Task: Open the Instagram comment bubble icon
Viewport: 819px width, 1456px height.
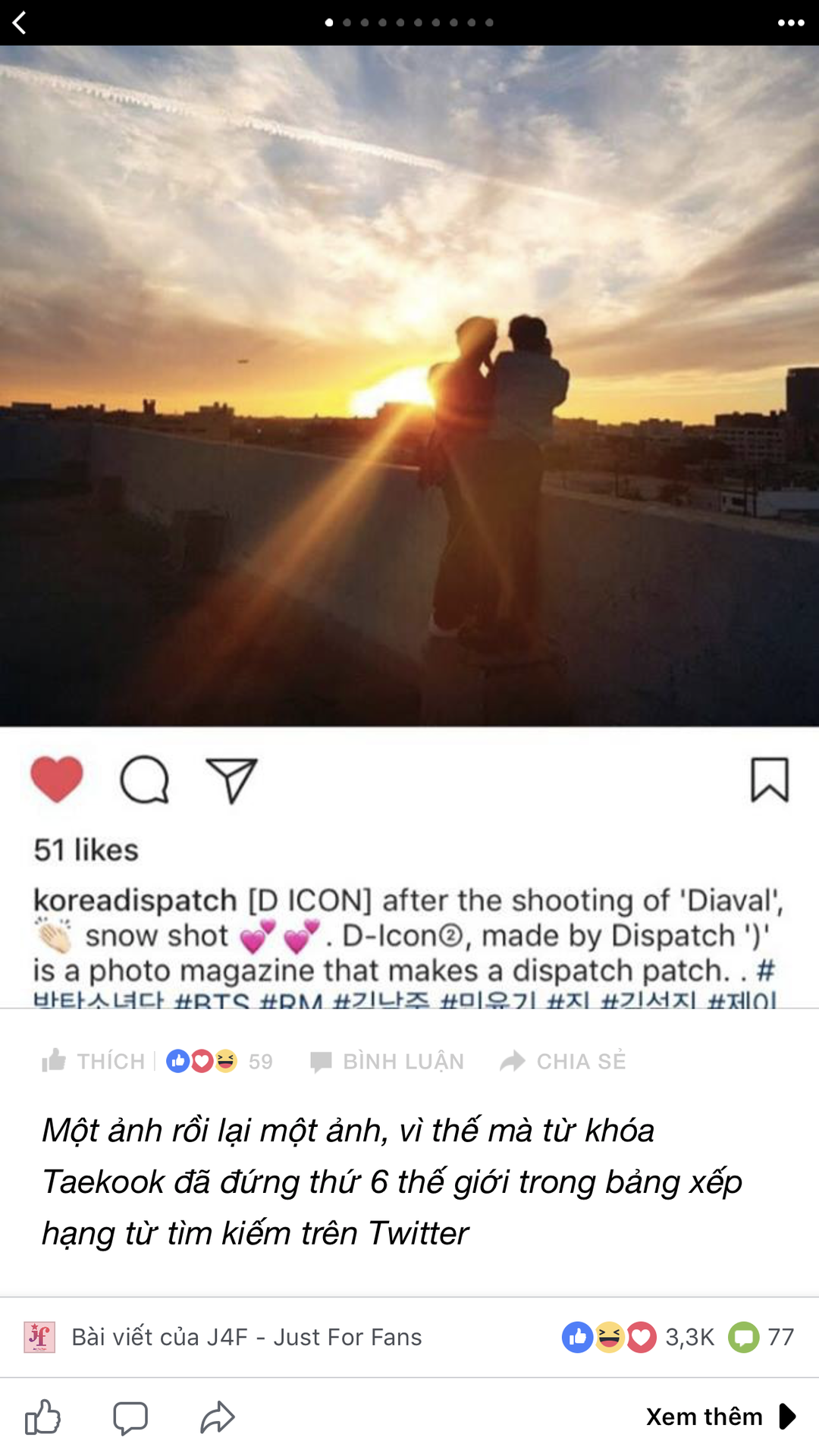Action: point(144,780)
